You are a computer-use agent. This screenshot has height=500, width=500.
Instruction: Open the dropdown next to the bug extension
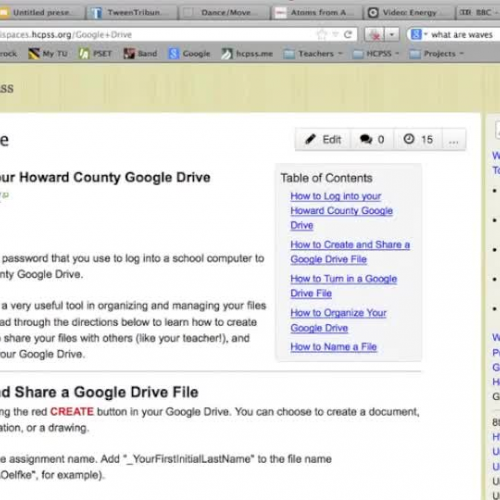pyautogui.click(x=392, y=34)
